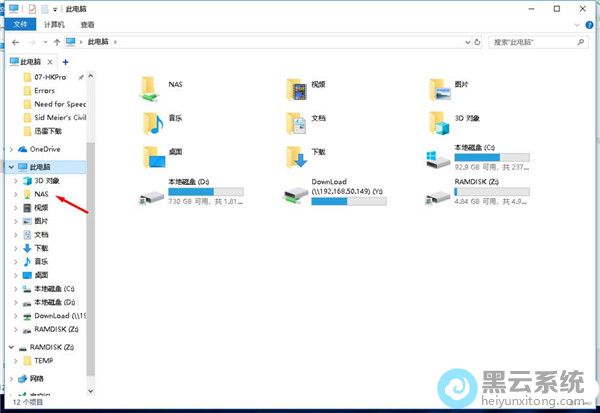Open Sid Meier's Civil quick access folder

(55, 118)
